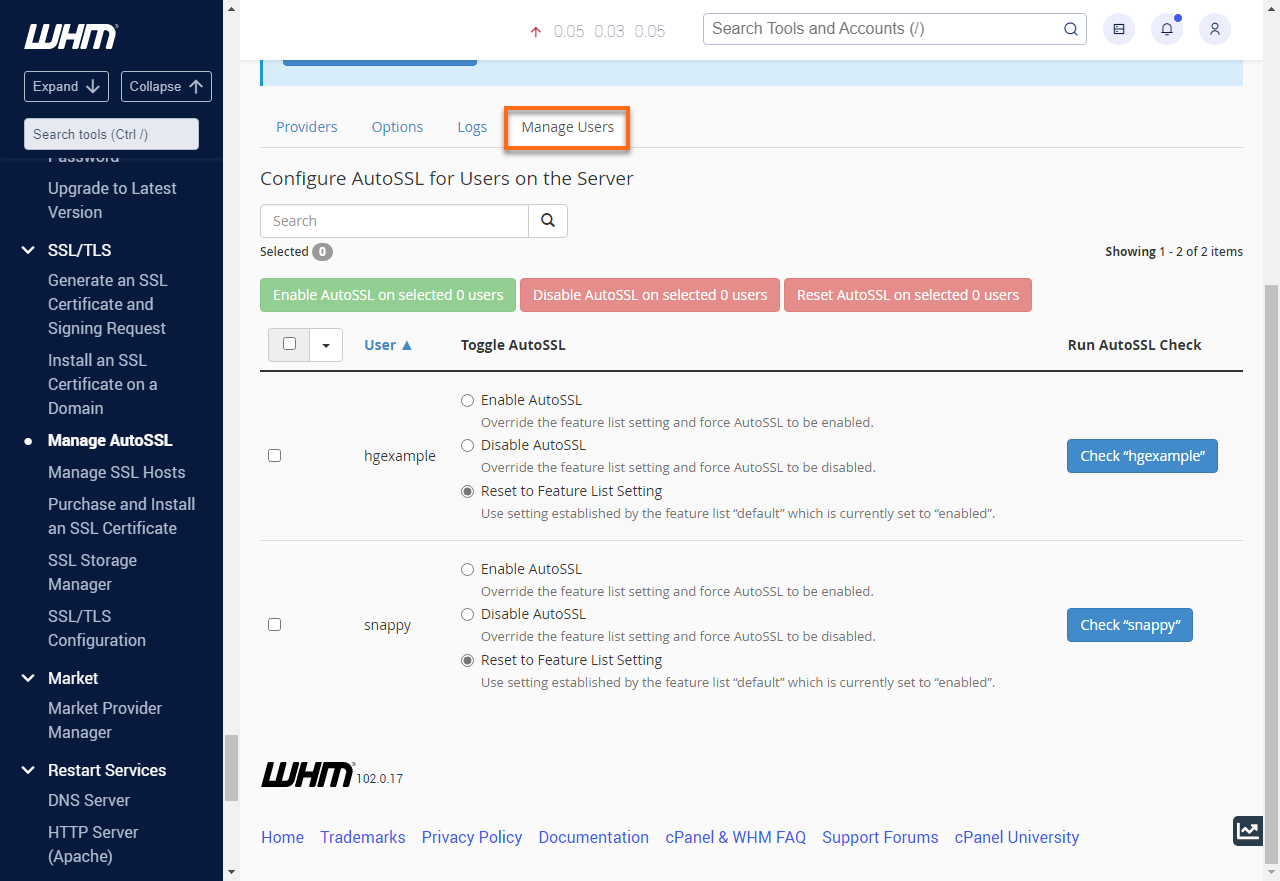1280x881 pixels.
Task: Open the Documentation footer link
Action: (593, 837)
